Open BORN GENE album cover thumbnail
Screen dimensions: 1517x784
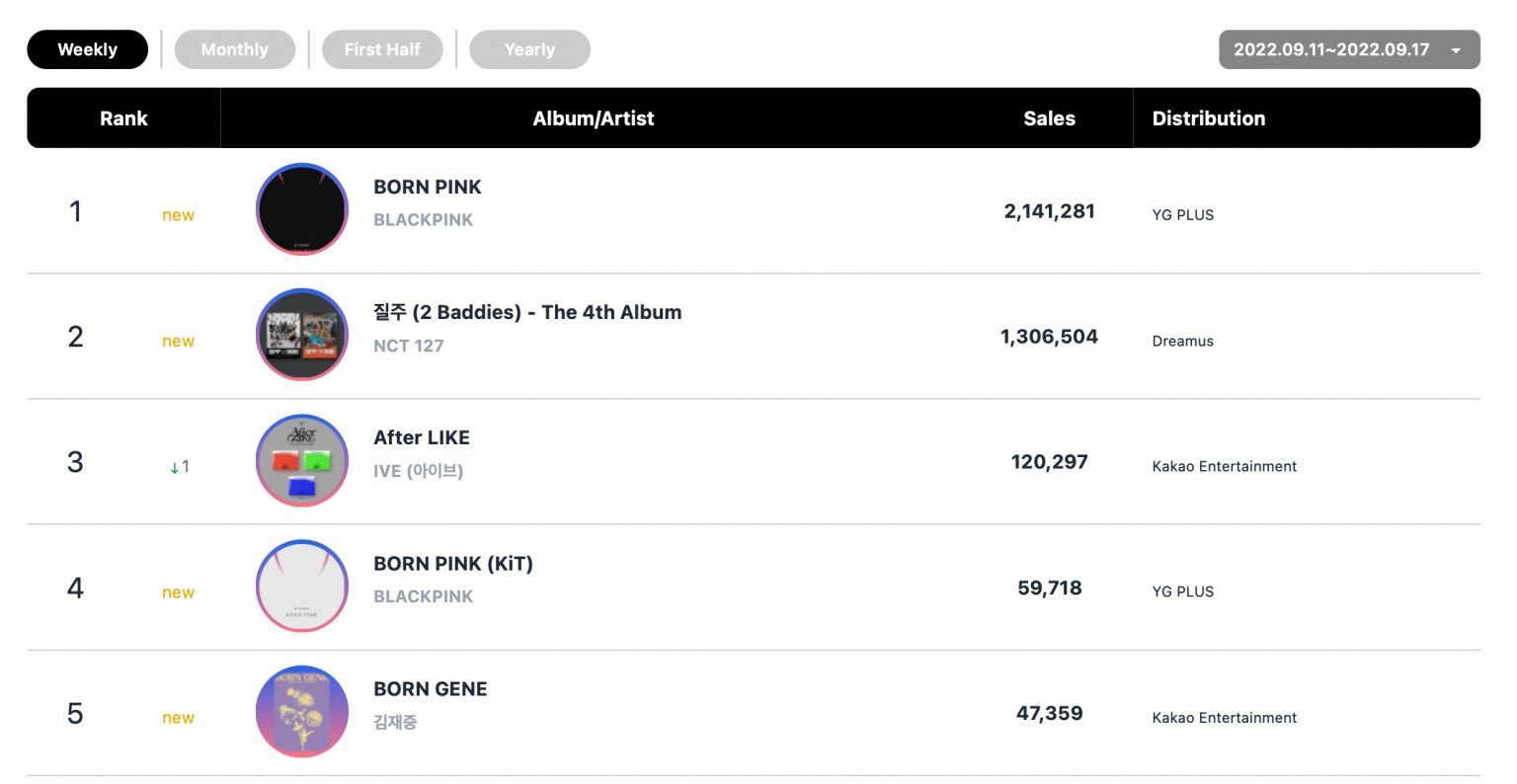pos(302,711)
